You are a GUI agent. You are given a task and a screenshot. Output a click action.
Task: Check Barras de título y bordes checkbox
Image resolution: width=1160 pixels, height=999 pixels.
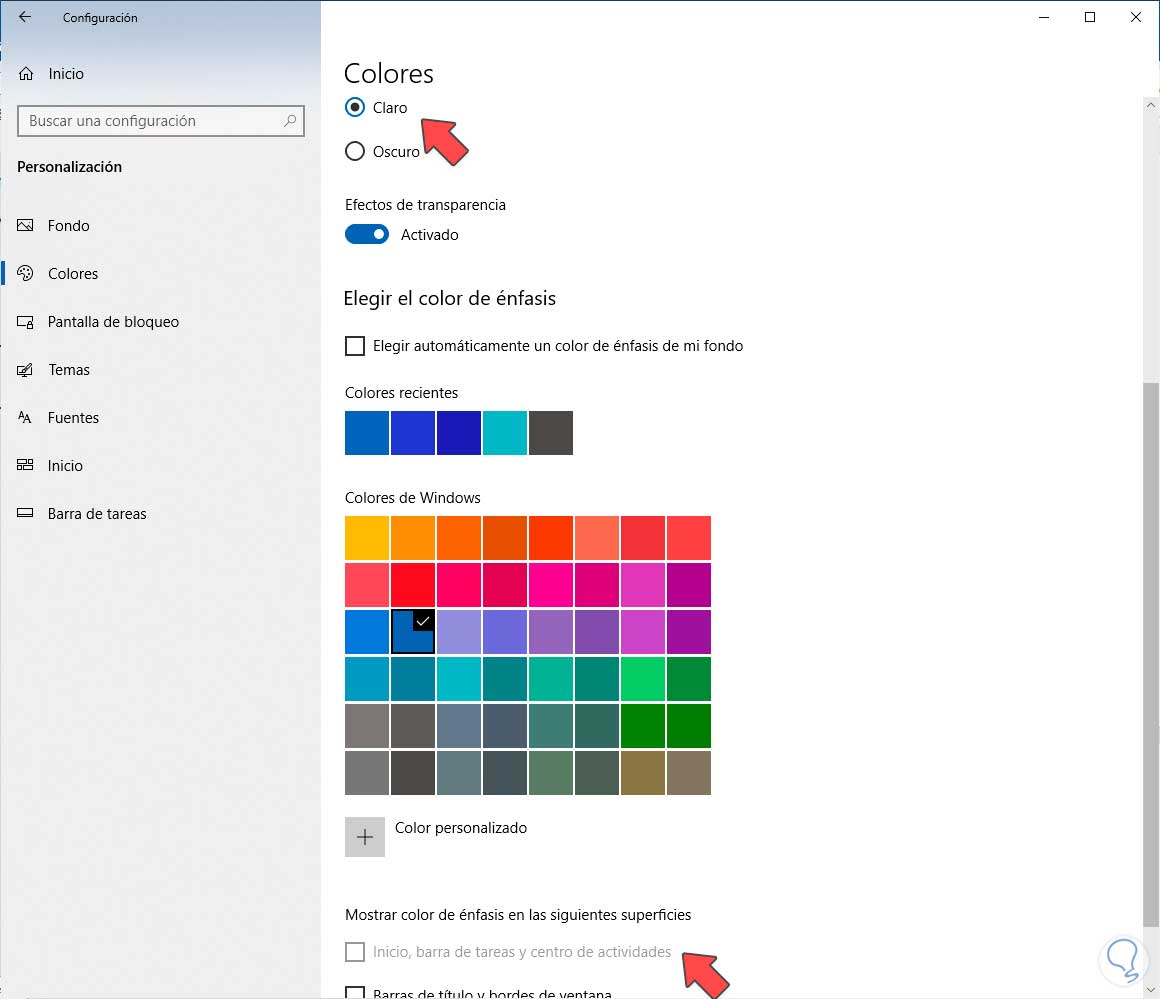click(x=355, y=992)
